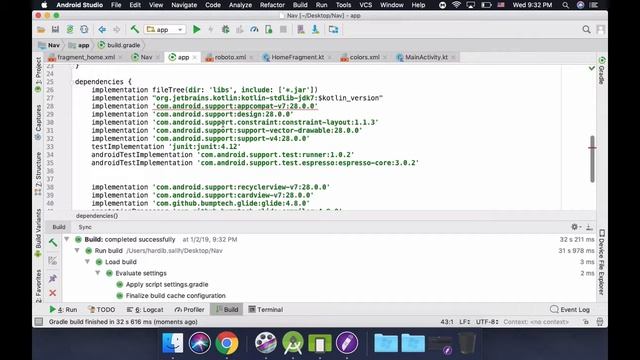Open the Project tool window
Viewport: 640px width, 360px height.
(38, 75)
